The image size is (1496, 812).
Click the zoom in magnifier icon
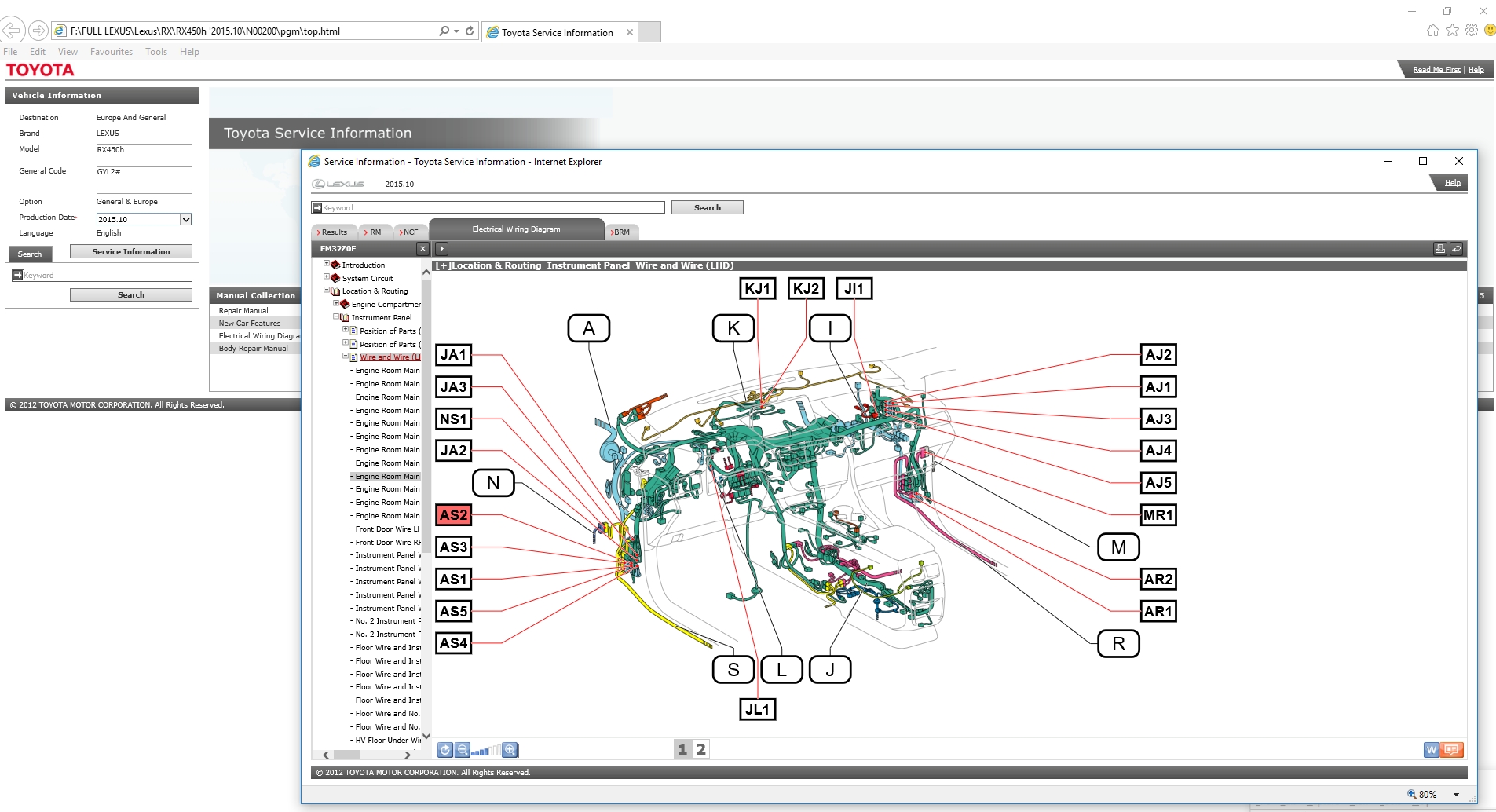510,750
